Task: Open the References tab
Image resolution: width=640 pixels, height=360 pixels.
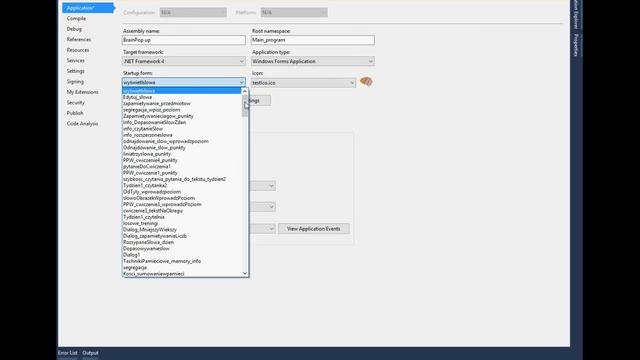Action: point(79,40)
